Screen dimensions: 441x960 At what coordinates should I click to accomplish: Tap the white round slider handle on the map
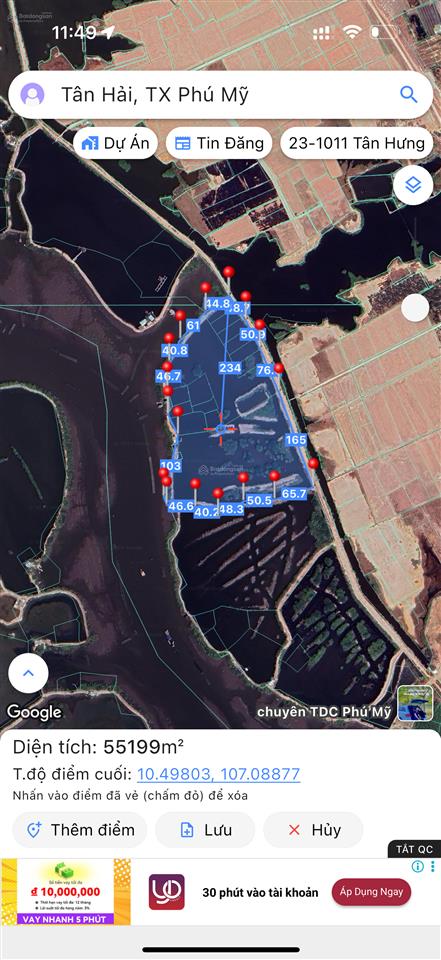pos(415,308)
